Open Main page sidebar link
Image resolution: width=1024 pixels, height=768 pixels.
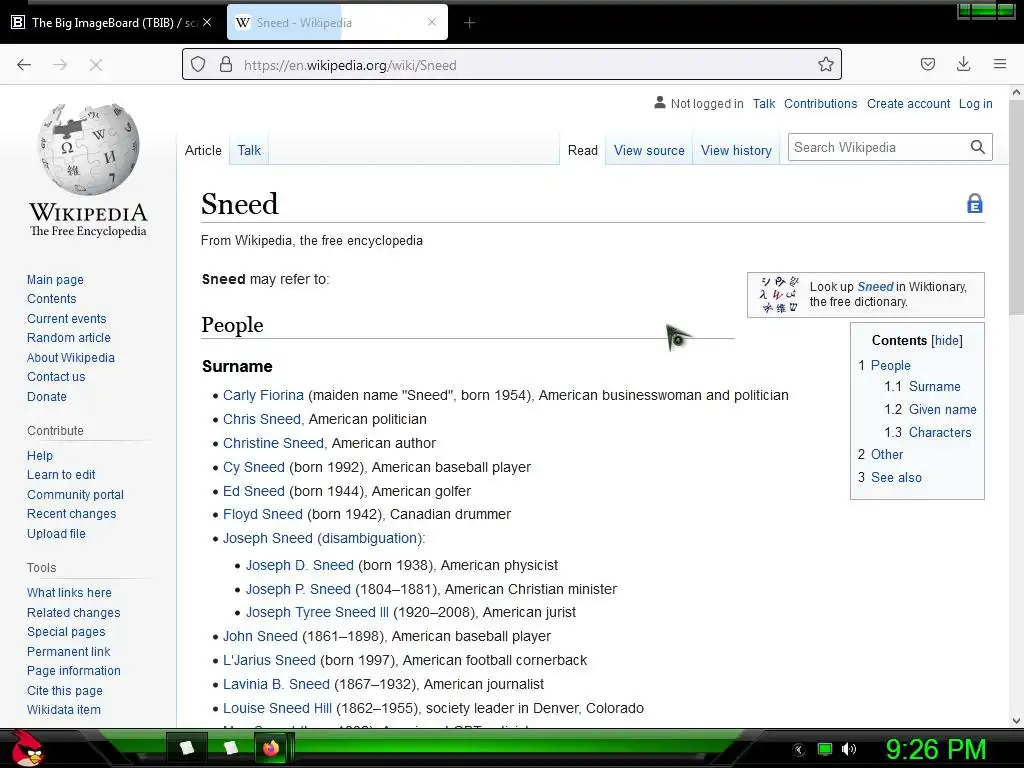coord(56,280)
